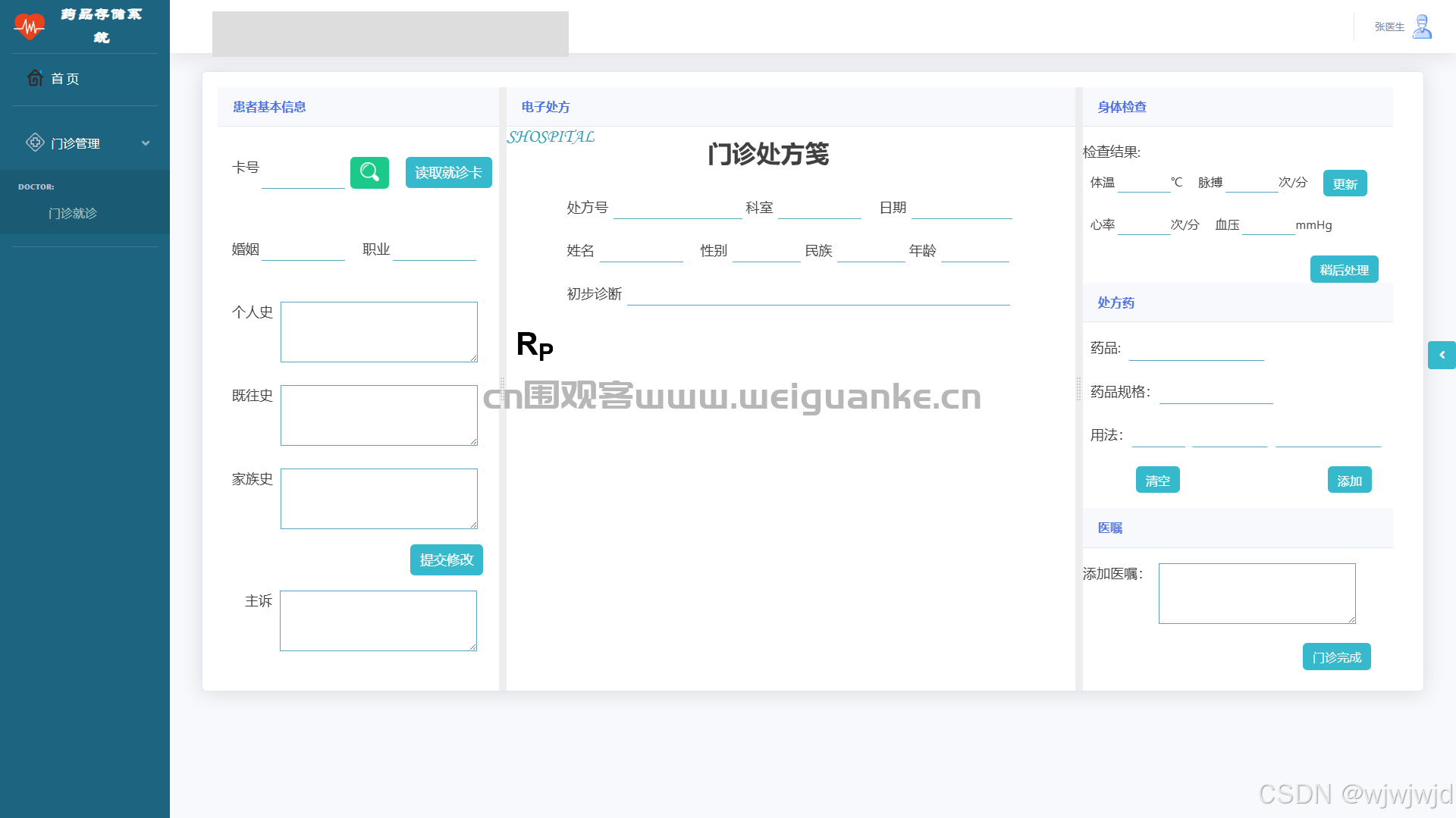Clear prescription fields with 清空
Viewport: 1456px width, 818px height.
1158,480
